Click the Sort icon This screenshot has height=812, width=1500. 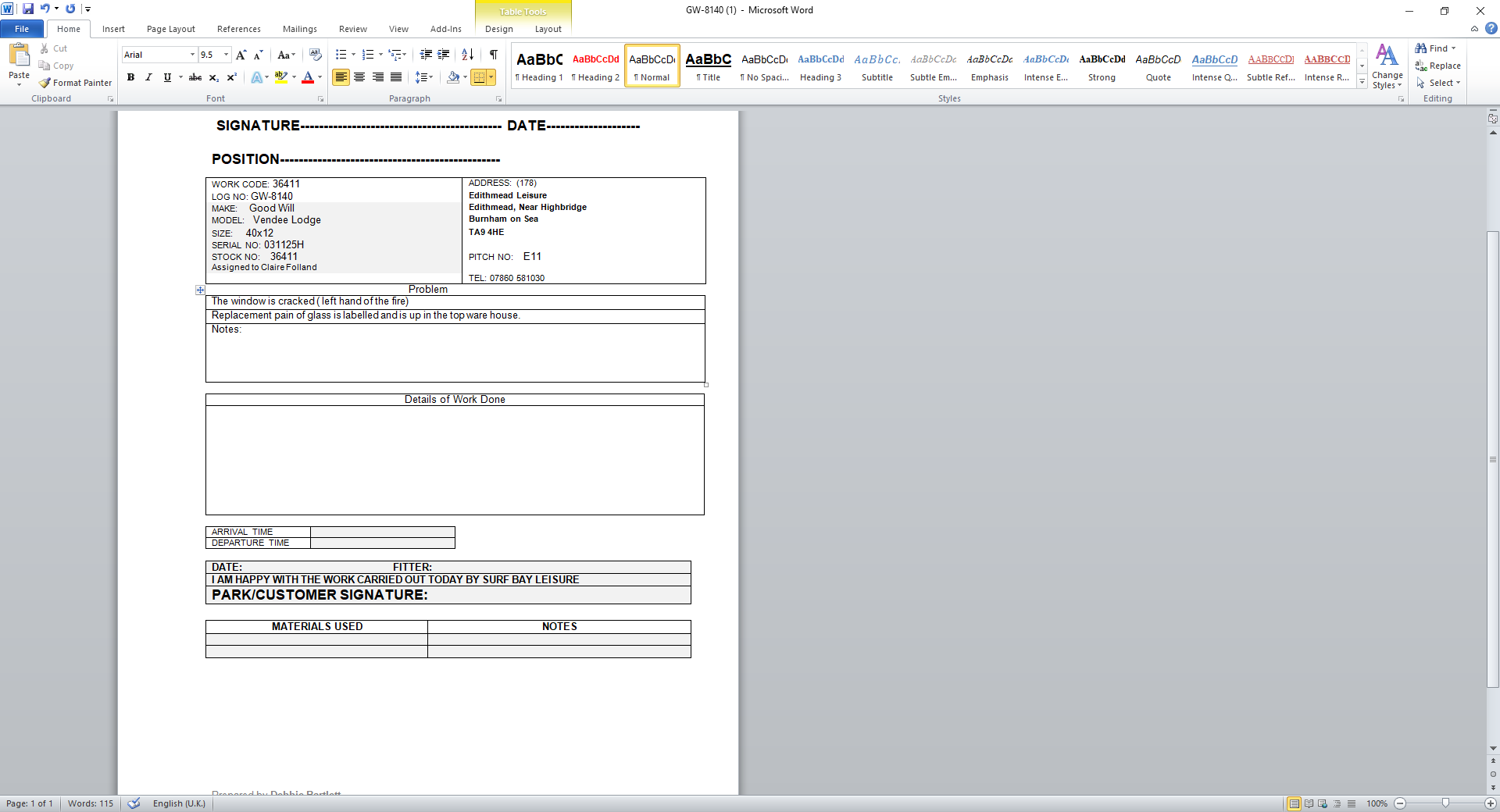point(468,55)
